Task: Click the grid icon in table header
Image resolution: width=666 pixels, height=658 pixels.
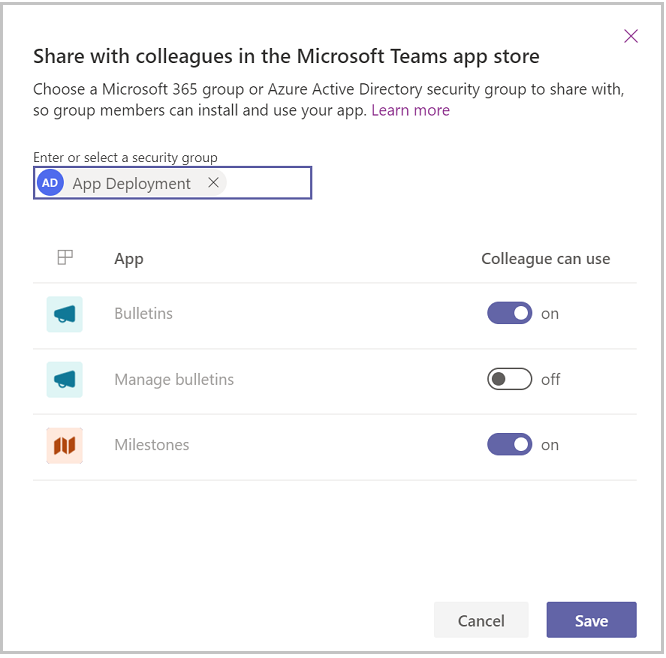Action: pos(65,257)
